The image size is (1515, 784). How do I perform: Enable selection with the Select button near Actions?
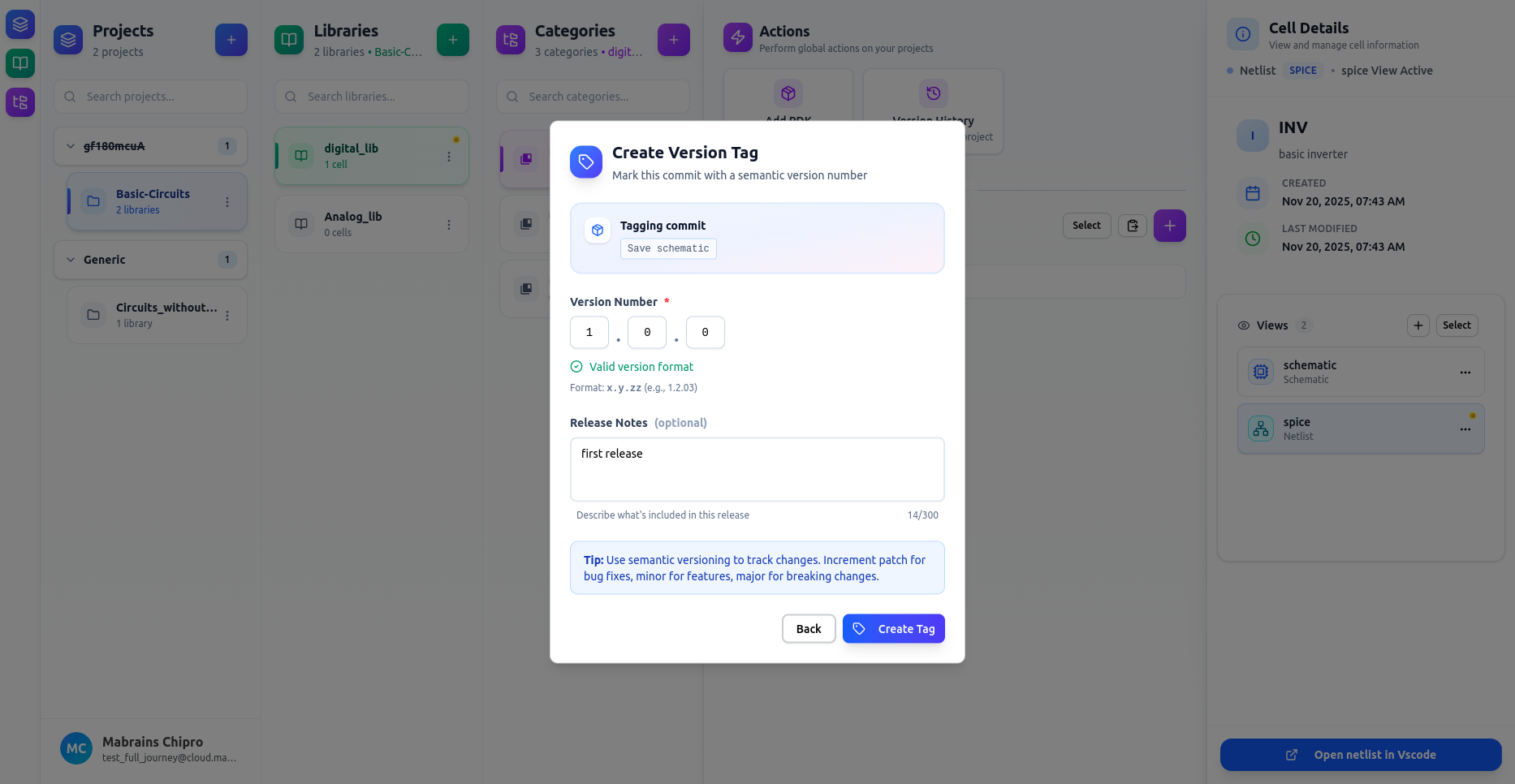tap(1086, 226)
